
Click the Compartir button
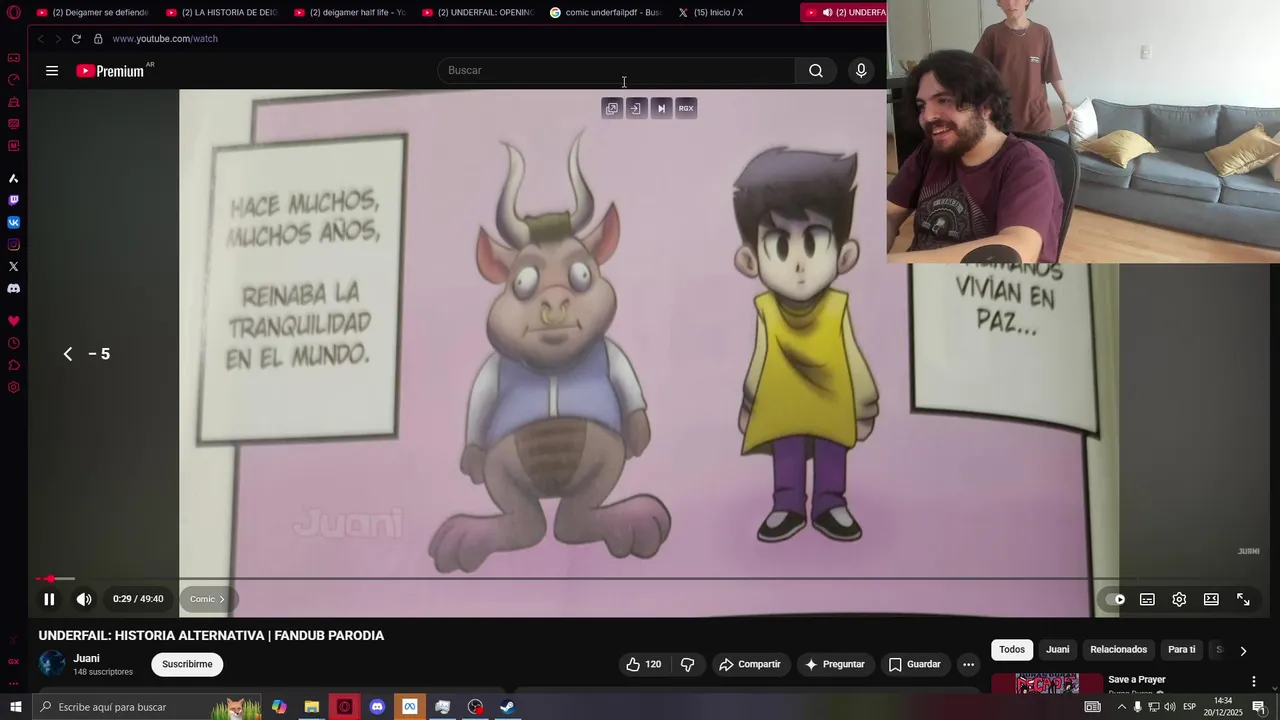point(750,664)
